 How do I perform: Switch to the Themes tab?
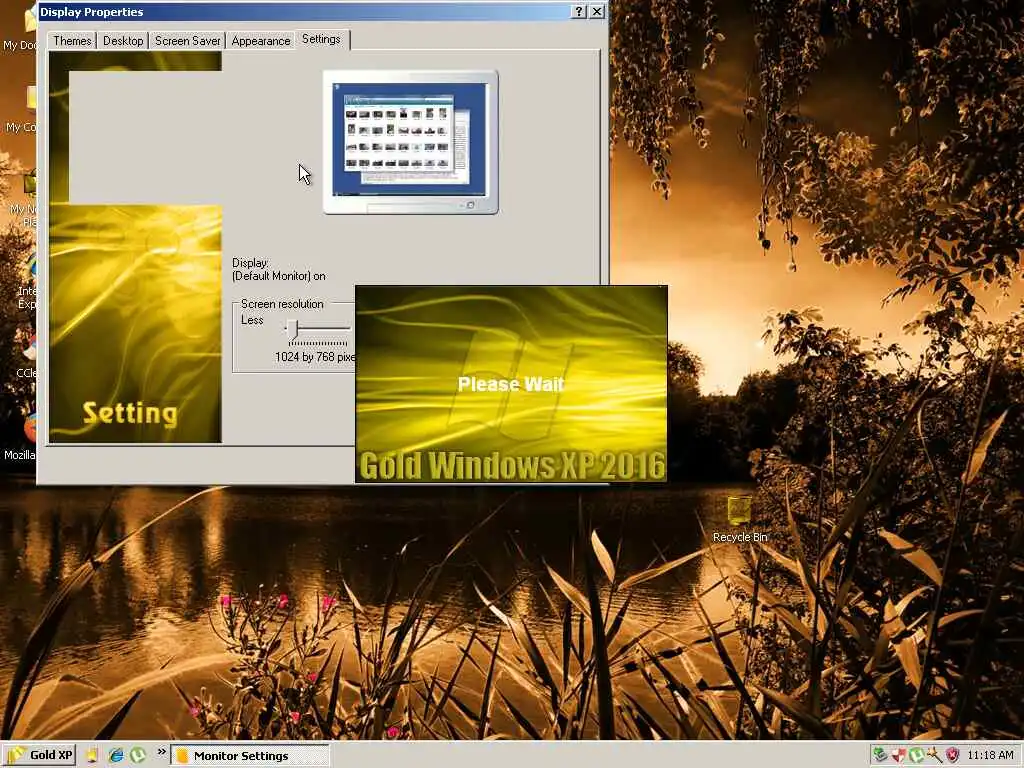(72, 40)
